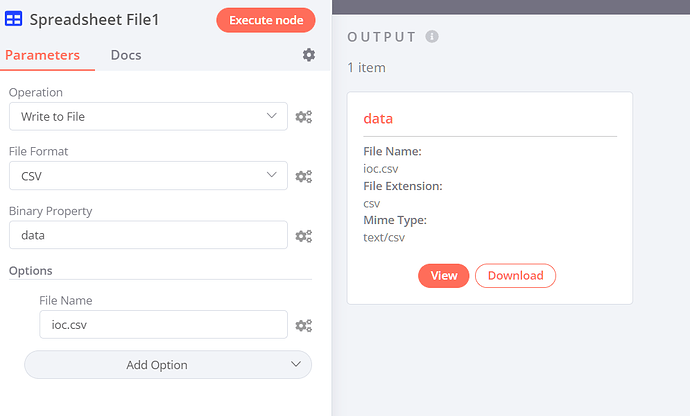Click the Spreadsheet File1 node title
The width and height of the screenshot is (690, 416).
pyautogui.click(x=95, y=20)
